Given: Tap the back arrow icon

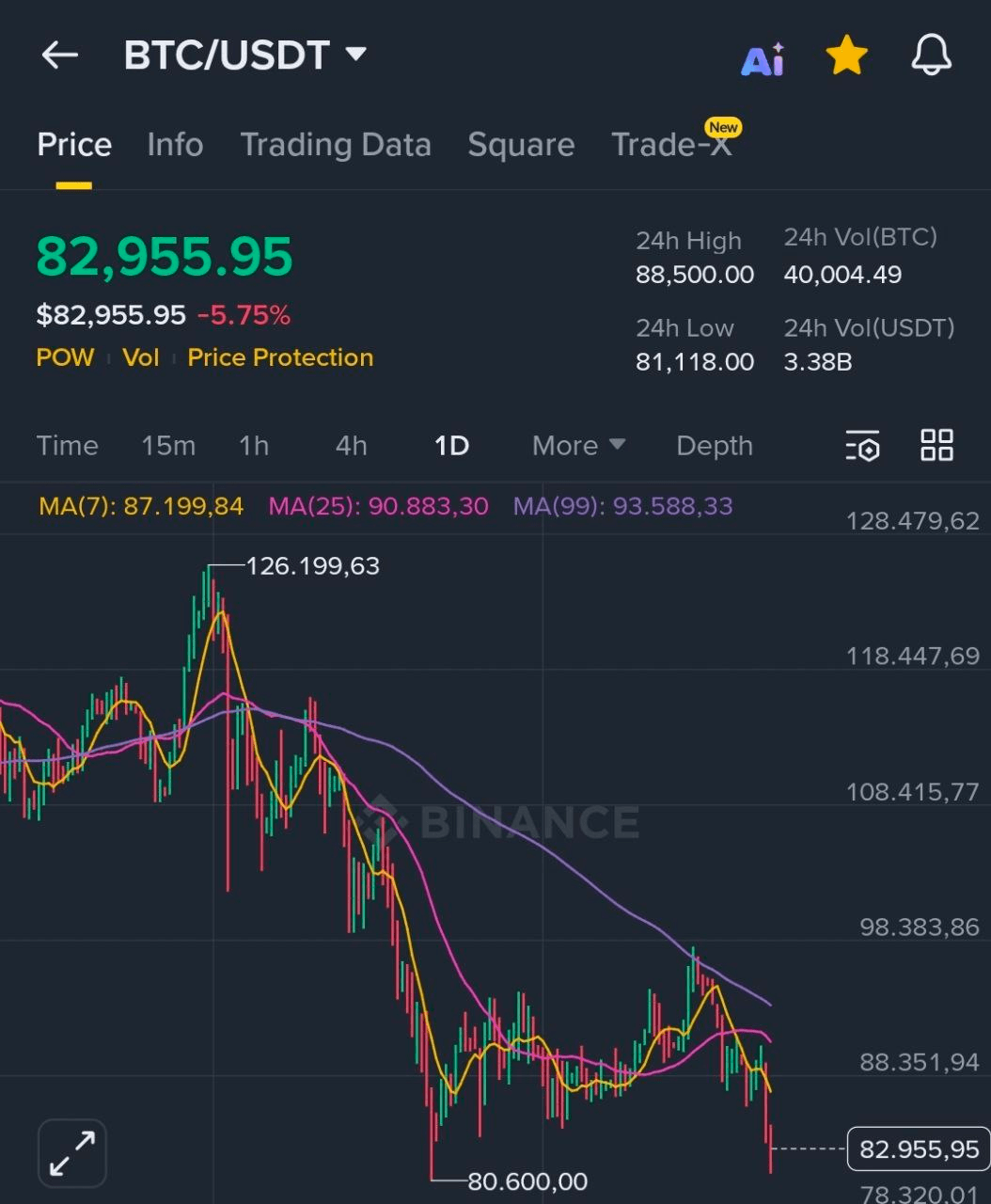Looking at the screenshot, I should click(59, 55).
